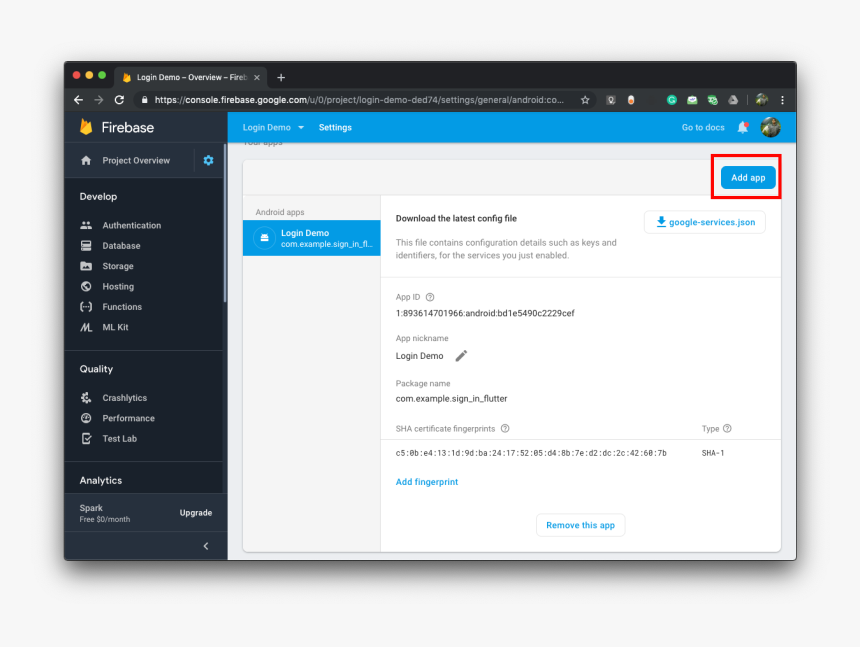Viewport: 860px width, 647px height.
Task: Click App ID help question icon
Action: pyautogui.click(x=430, y=297)
